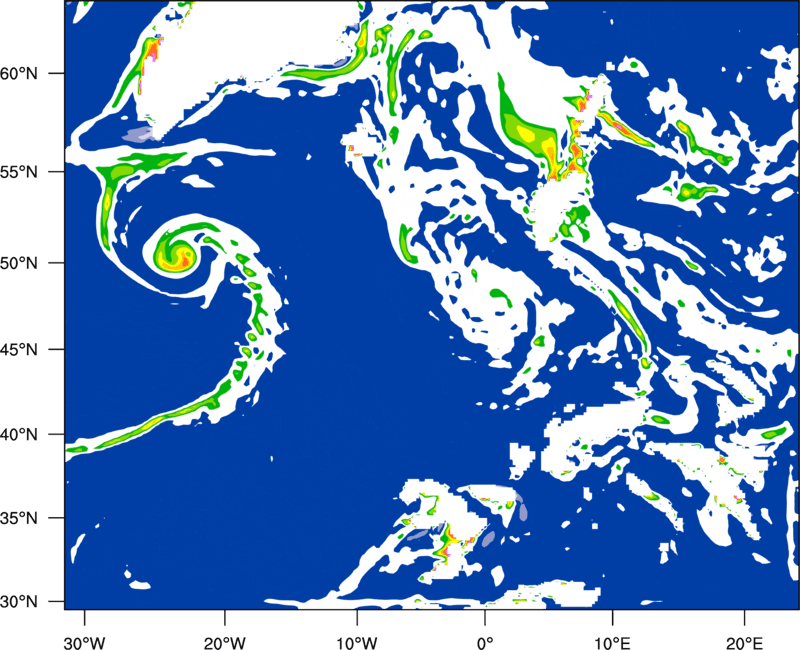Click the 60°N latitude label
The width and height of the screenshot is (800, 650).
tap(19, 73)
